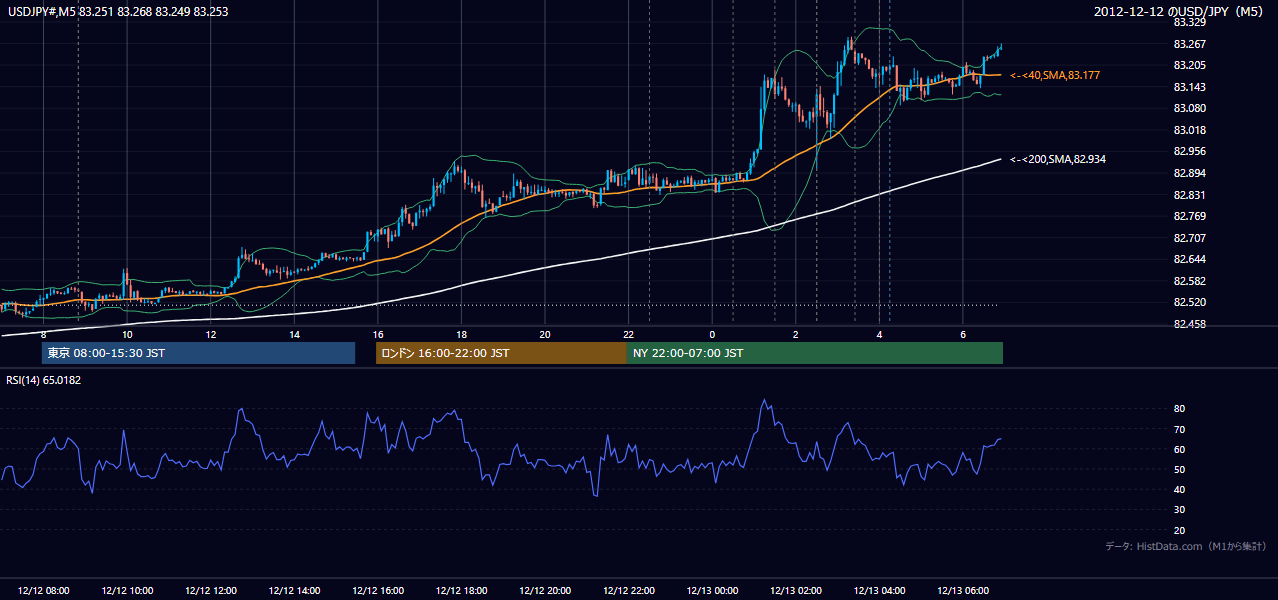Image resolution: width=1278 pixels, height=600 pixels.
Task: Click the RSI(14) 65.0182 indicator label
Action: tap(44, 380)
